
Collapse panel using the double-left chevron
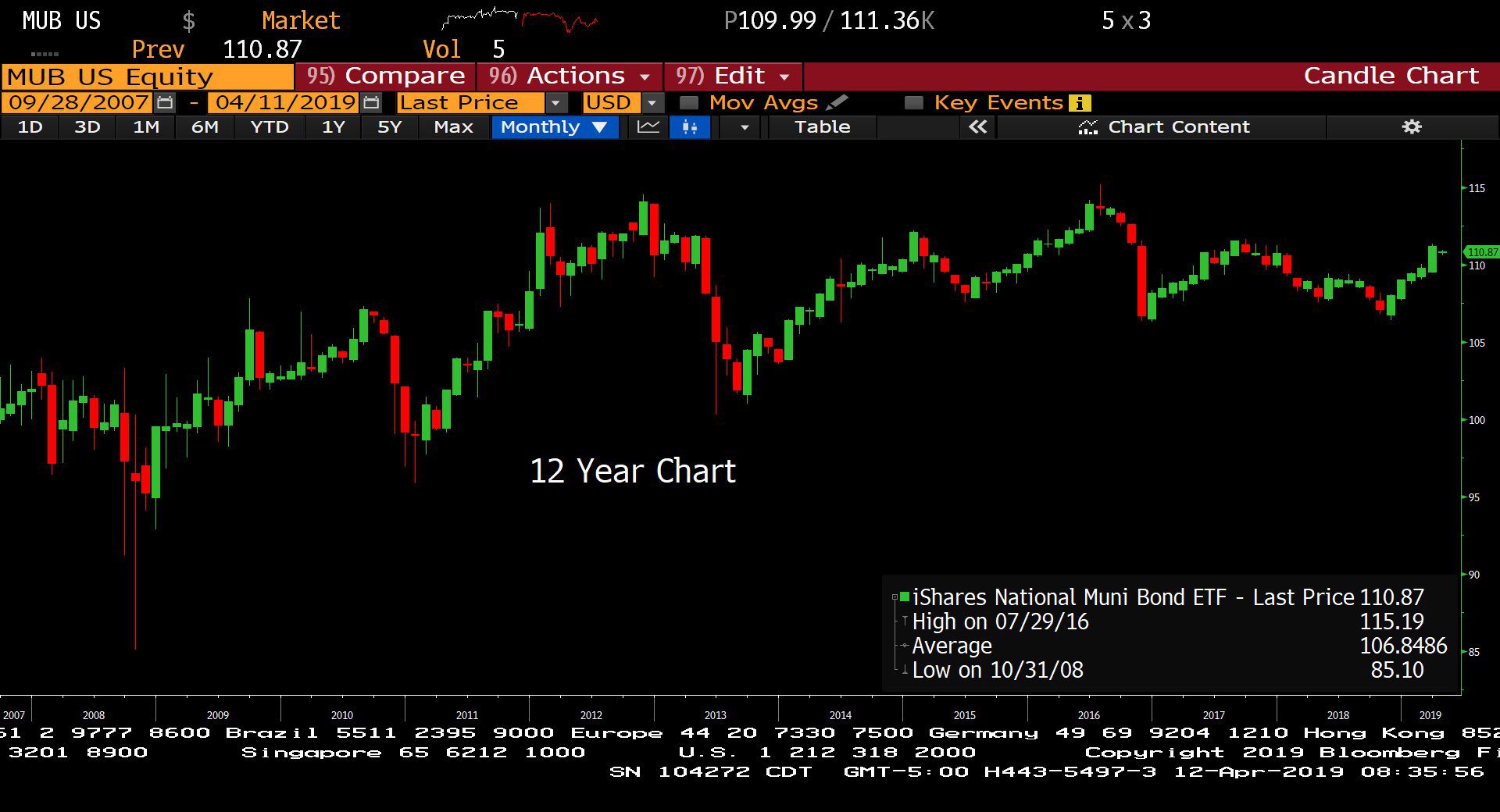pyautogui.click(x=977, y=126)
